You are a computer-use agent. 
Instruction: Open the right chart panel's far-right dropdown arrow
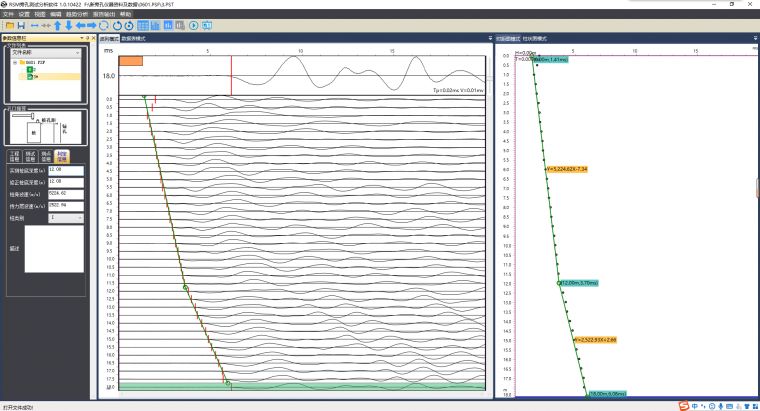754,38
